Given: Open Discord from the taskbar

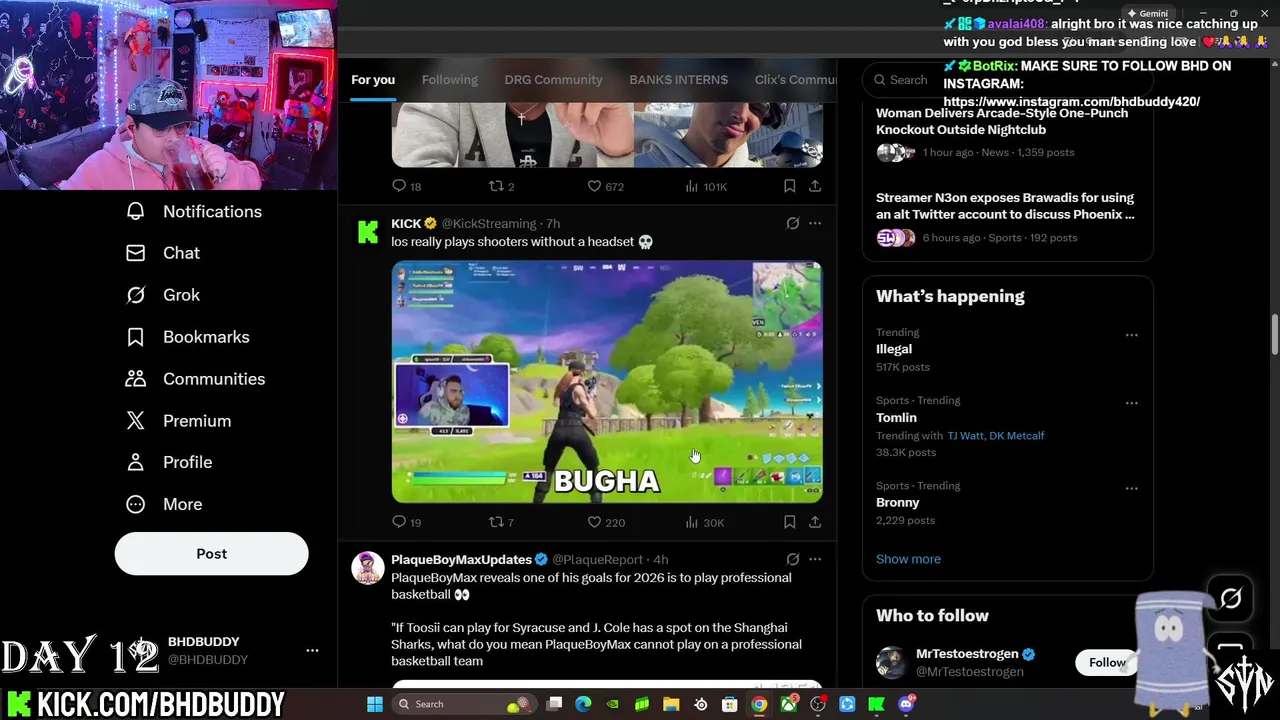Looking at the screenshot, I should click(906, 704).
